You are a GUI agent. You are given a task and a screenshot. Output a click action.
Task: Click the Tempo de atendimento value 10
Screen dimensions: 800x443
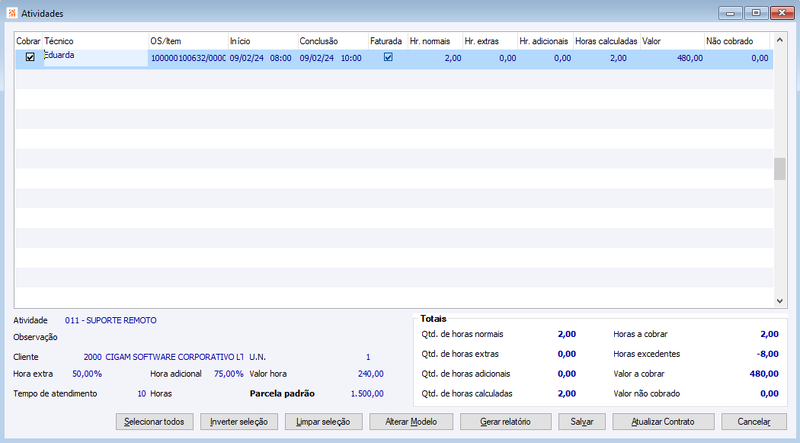point(141,394)
